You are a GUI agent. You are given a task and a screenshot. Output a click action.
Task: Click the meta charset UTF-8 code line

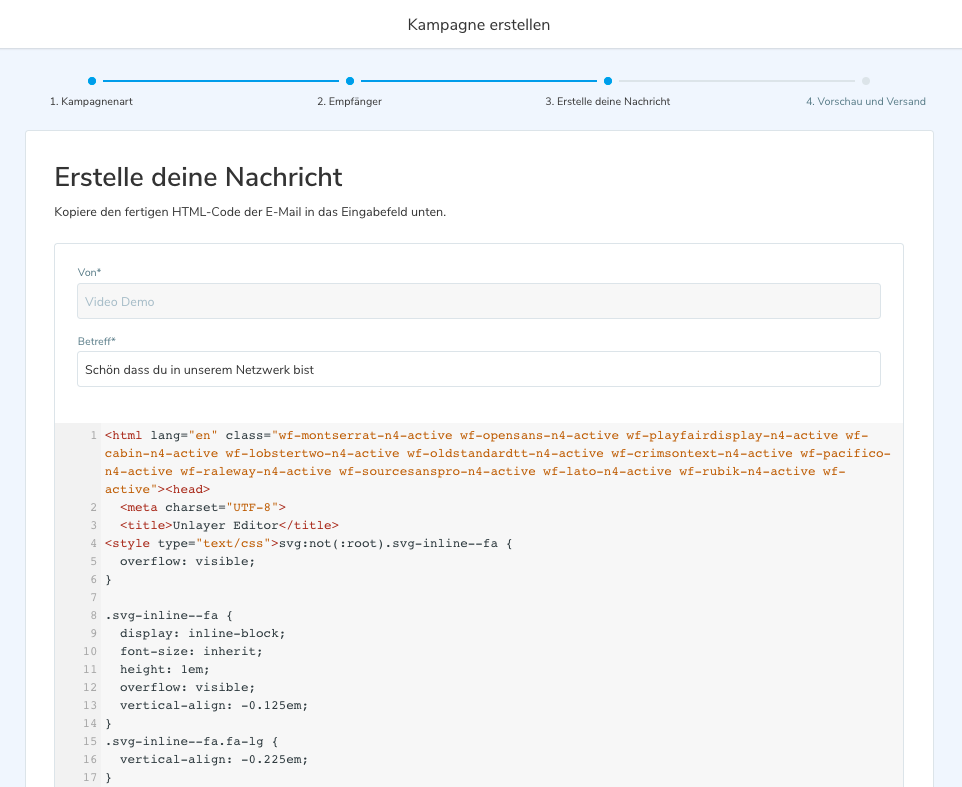(x=202, y=507)
